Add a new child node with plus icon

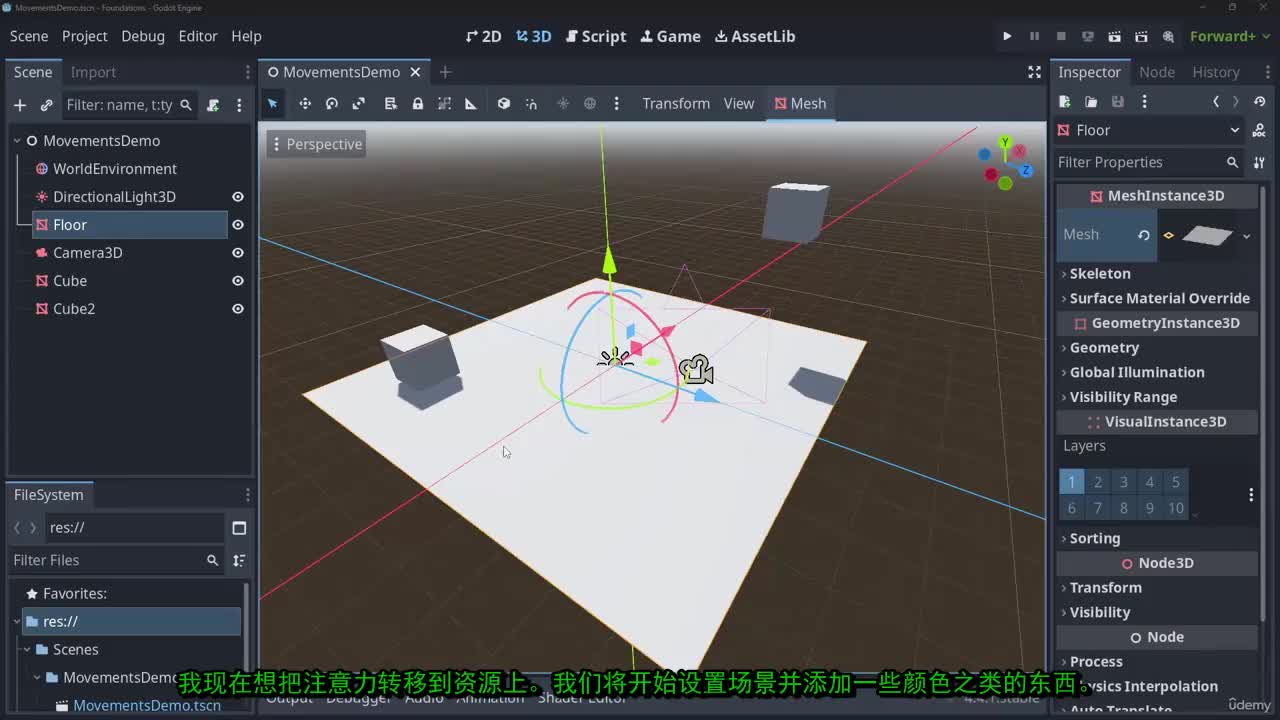[20, 105]
